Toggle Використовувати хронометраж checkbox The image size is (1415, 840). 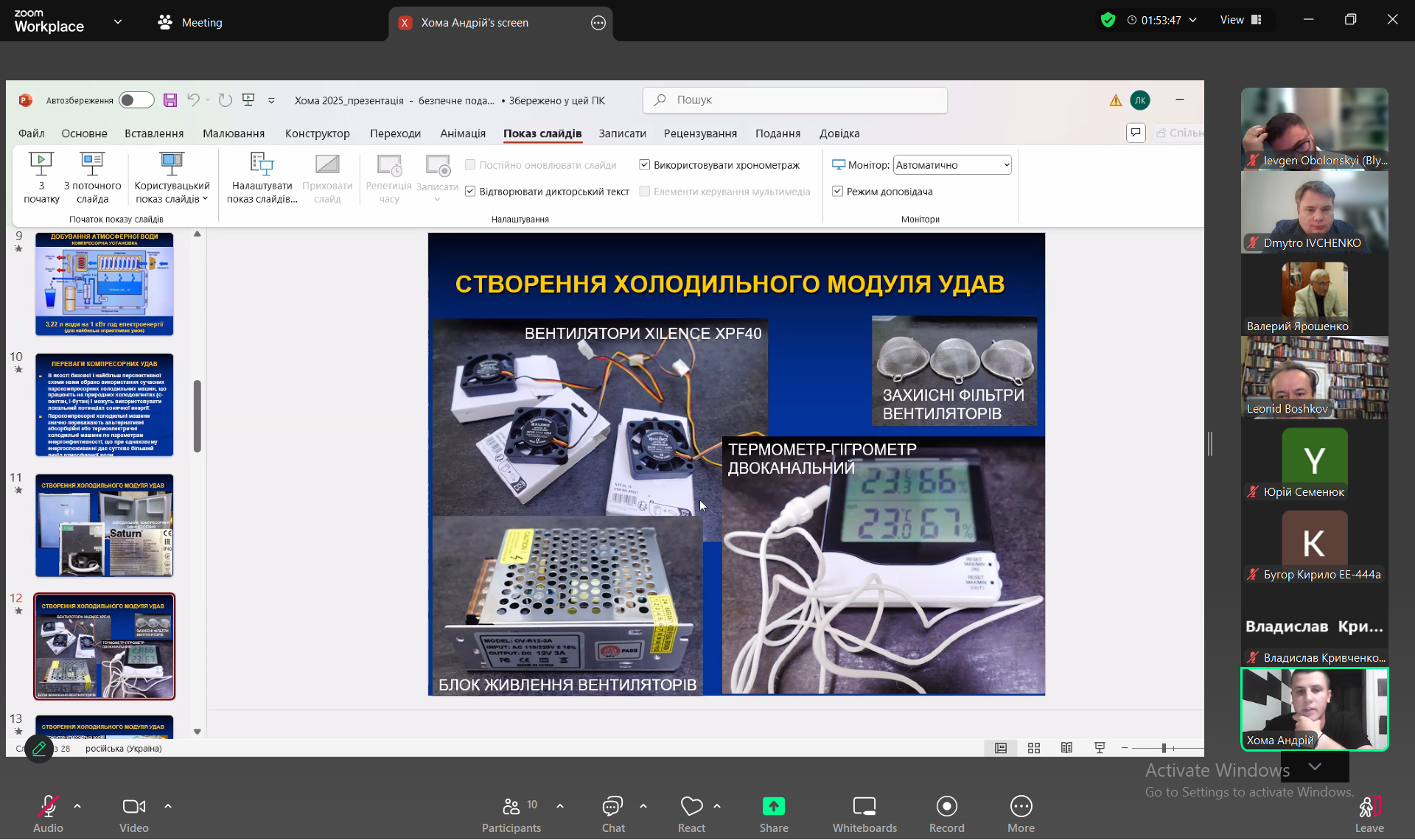644,165
